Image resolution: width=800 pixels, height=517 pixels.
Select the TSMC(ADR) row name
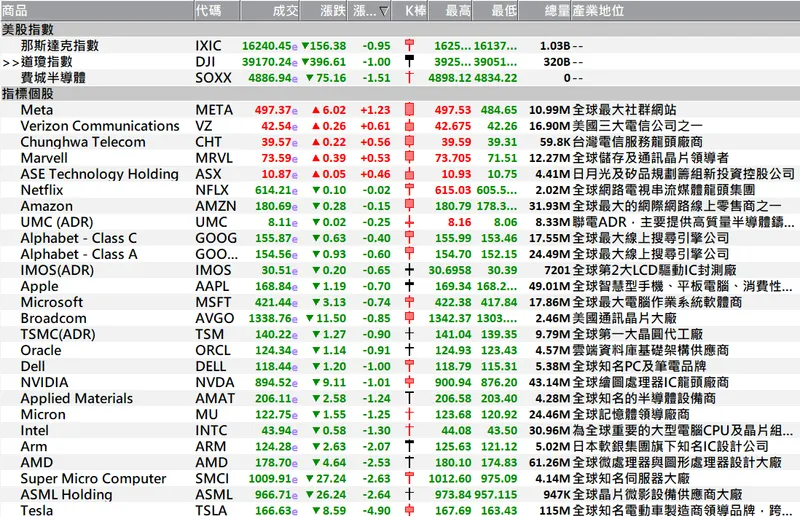58,334
